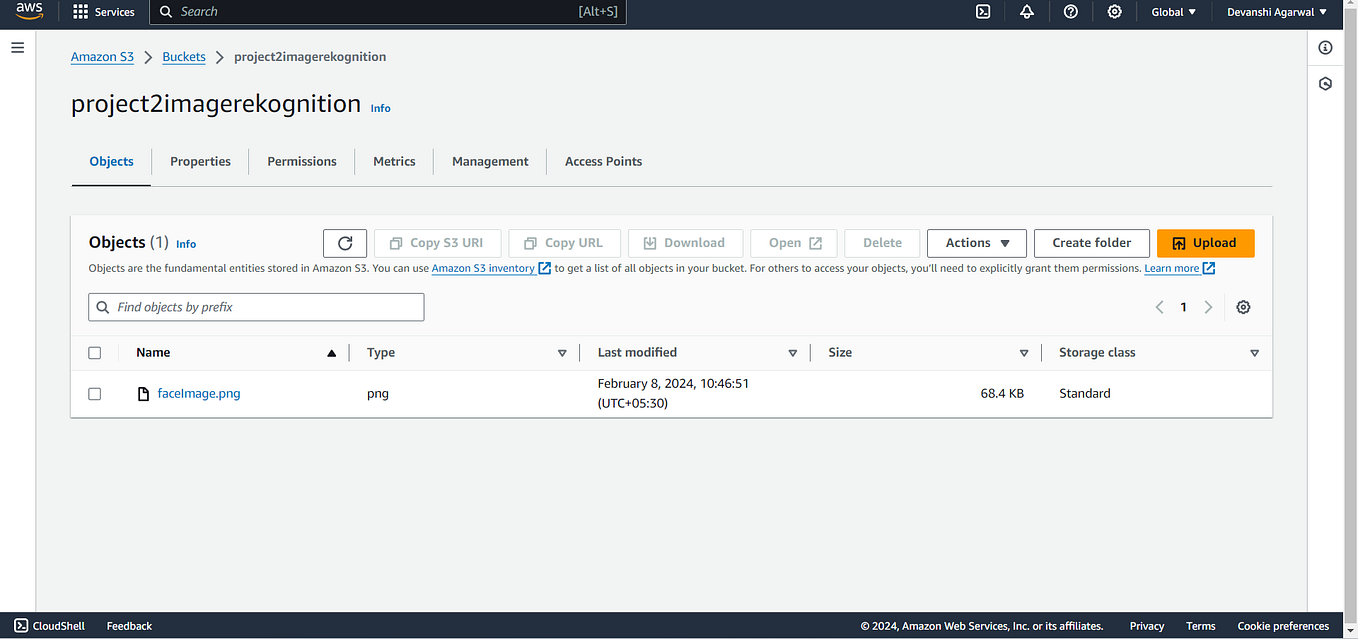Open the notifications bell
The height and width of the screenshot is (639, 1358).
coord(1027,12)
